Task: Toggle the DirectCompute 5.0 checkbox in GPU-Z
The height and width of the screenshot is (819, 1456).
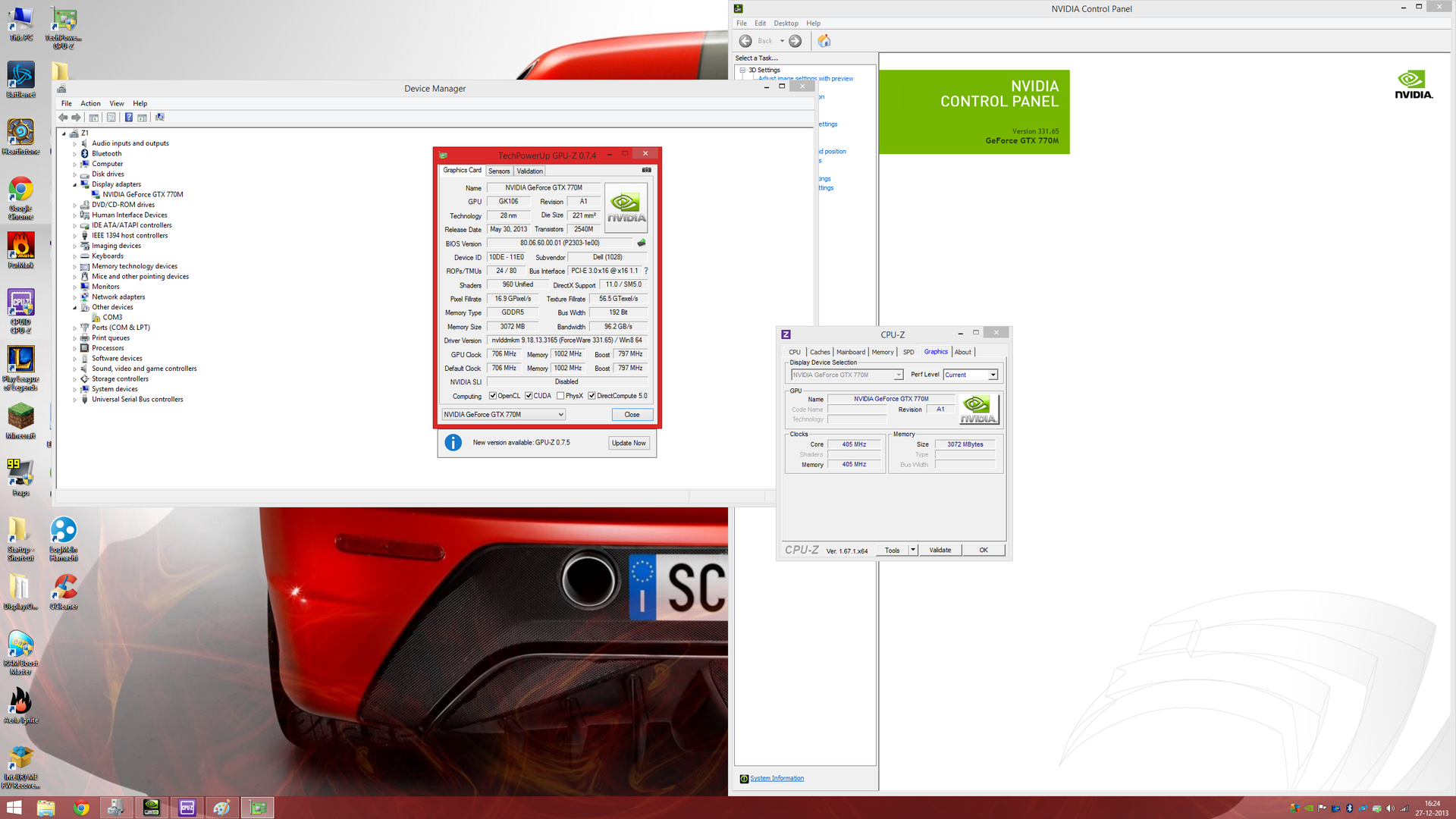Action: [591, 396]
